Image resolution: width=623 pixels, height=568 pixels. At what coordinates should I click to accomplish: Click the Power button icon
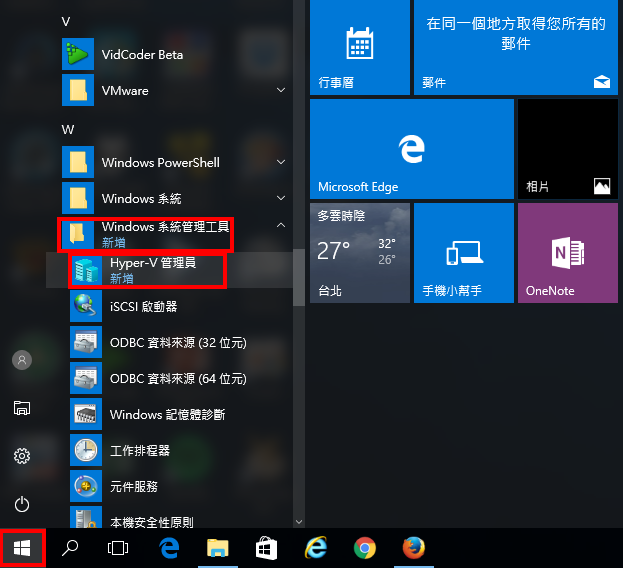(22, 504)
